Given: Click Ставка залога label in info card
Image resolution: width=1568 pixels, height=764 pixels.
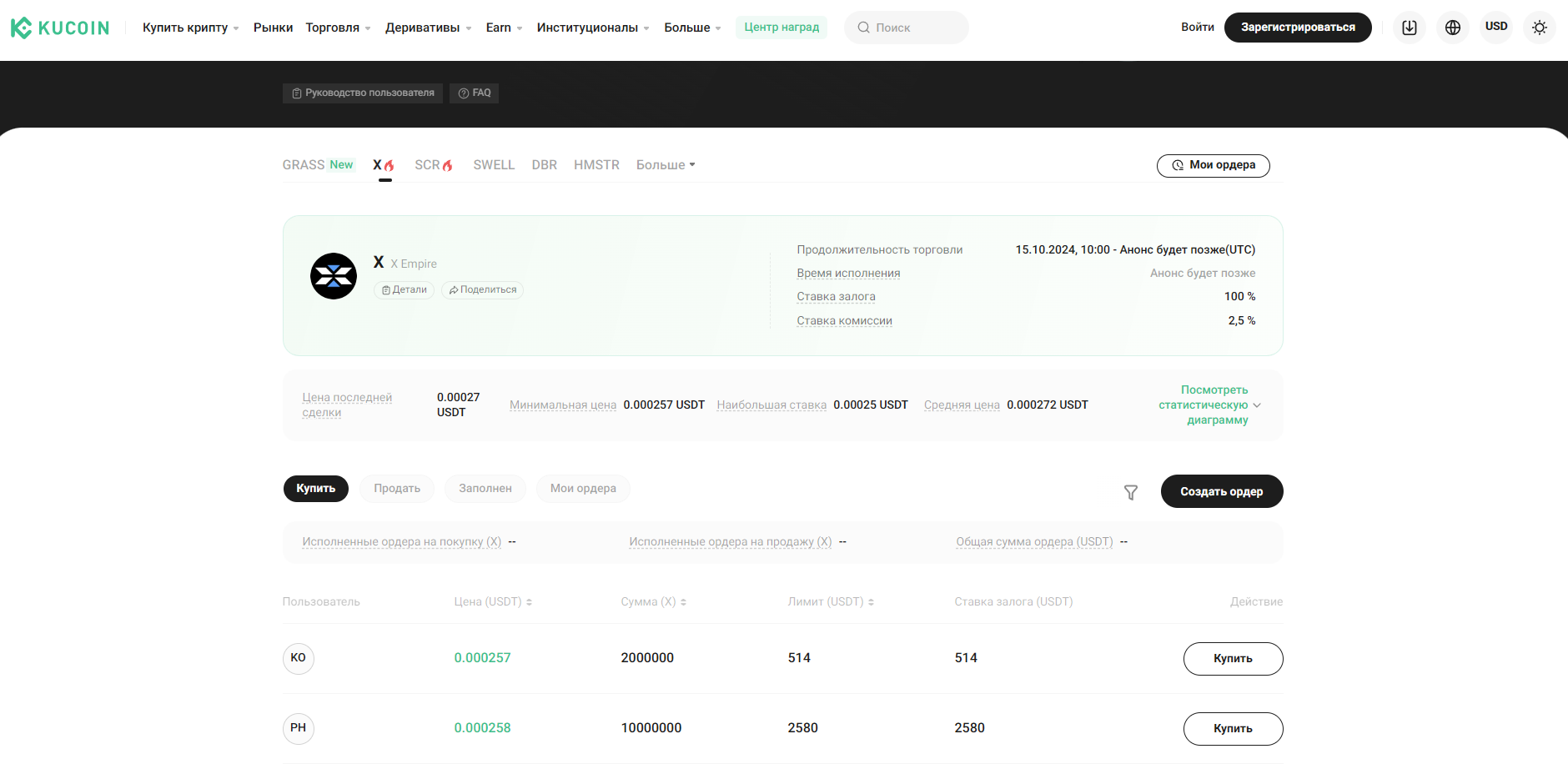Looking at the screenshot, I should coord(836,297).
